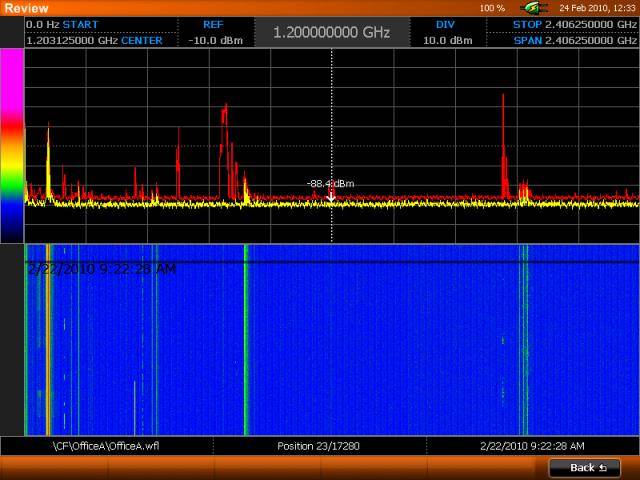This screenshot has height=480, width=640.
Task: Click the 1.200000000 GHz marker frequency display
Action: (x=331, y=32)
